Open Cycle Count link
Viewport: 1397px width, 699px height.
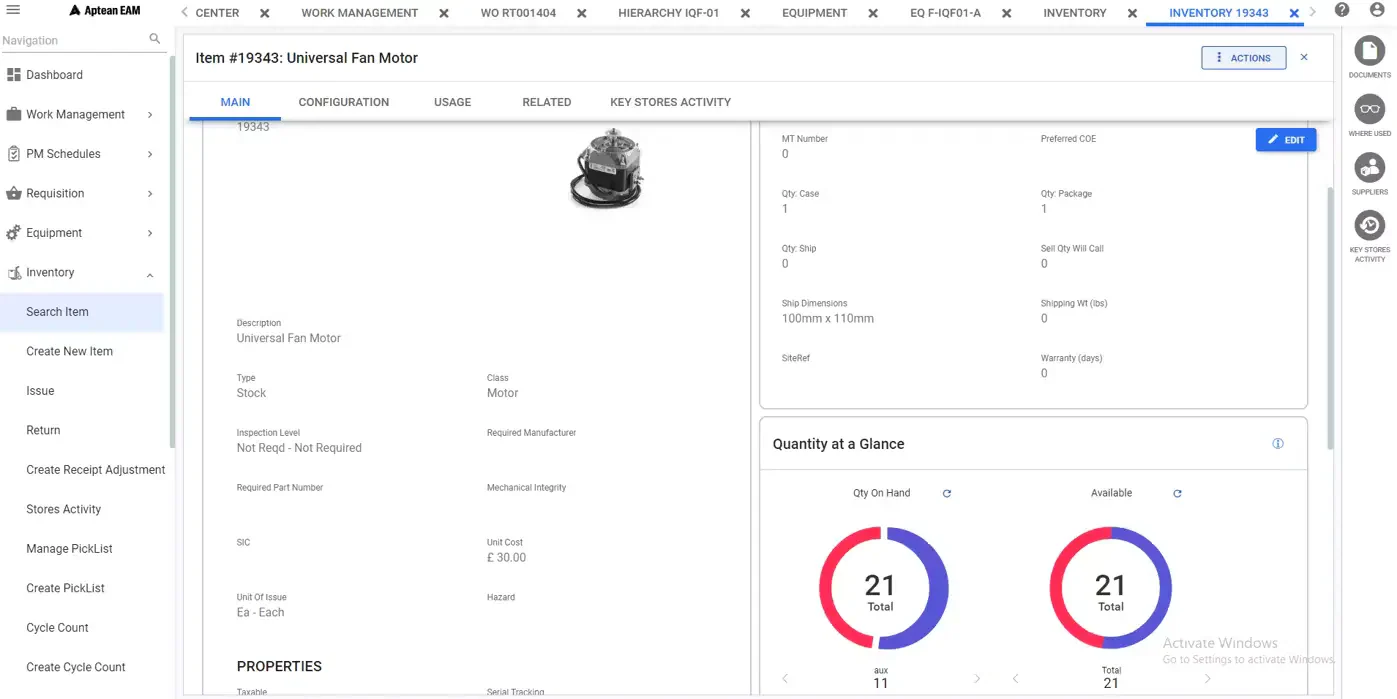coord(57,628)
